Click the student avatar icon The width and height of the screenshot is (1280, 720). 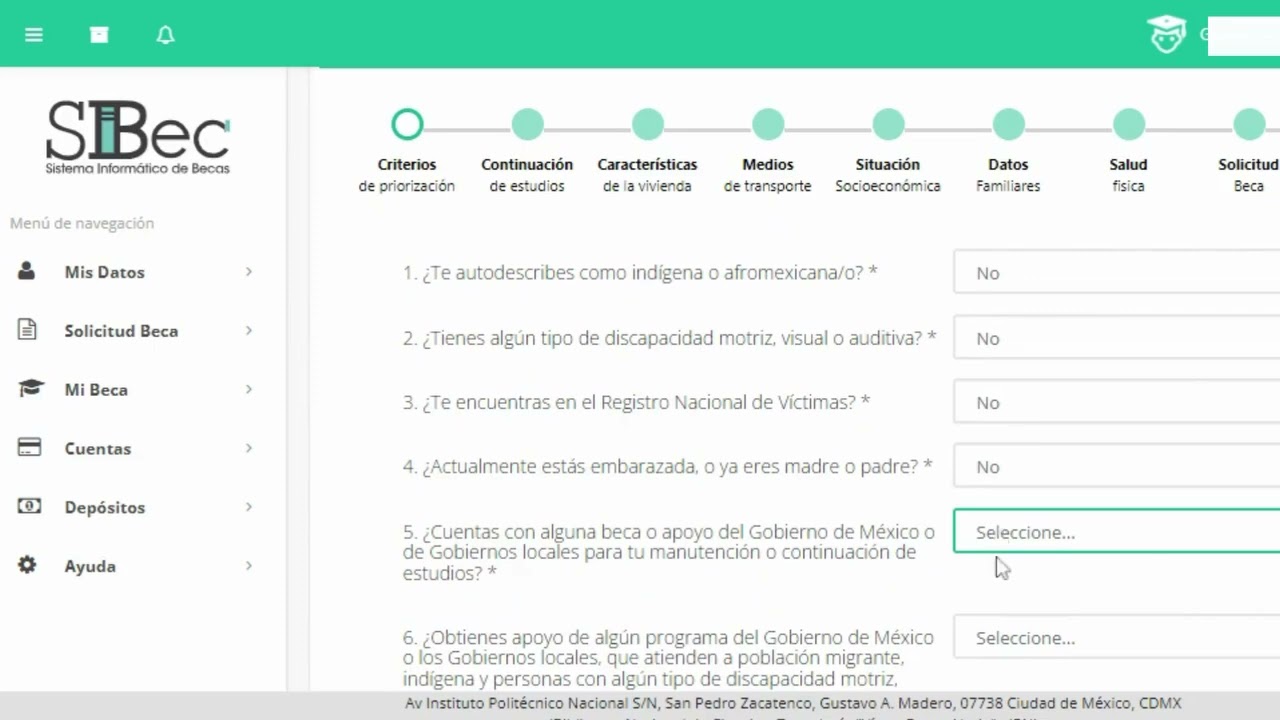1166,34
